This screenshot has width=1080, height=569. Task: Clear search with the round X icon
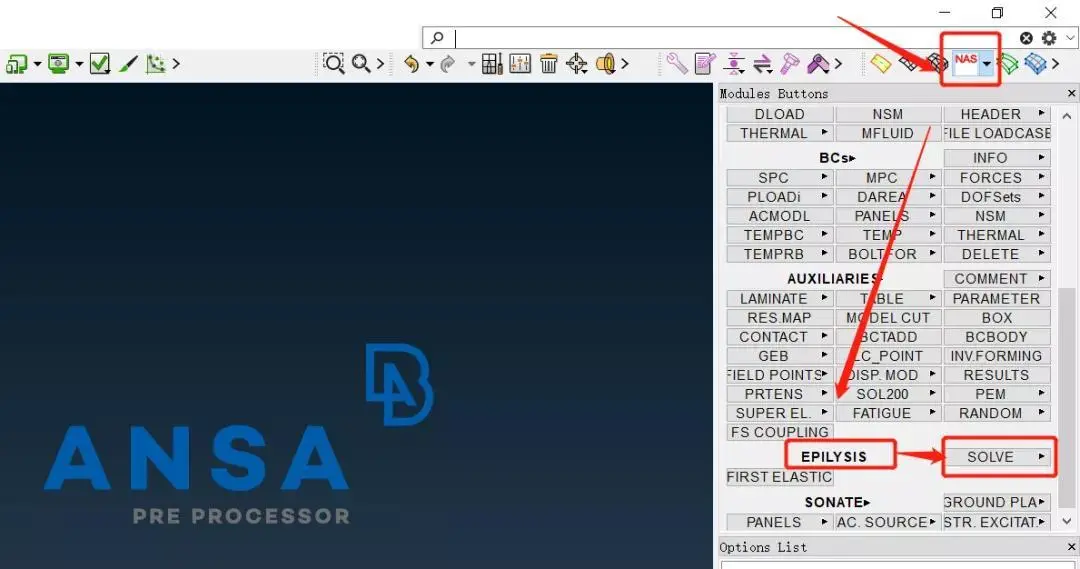point(1026,38)
